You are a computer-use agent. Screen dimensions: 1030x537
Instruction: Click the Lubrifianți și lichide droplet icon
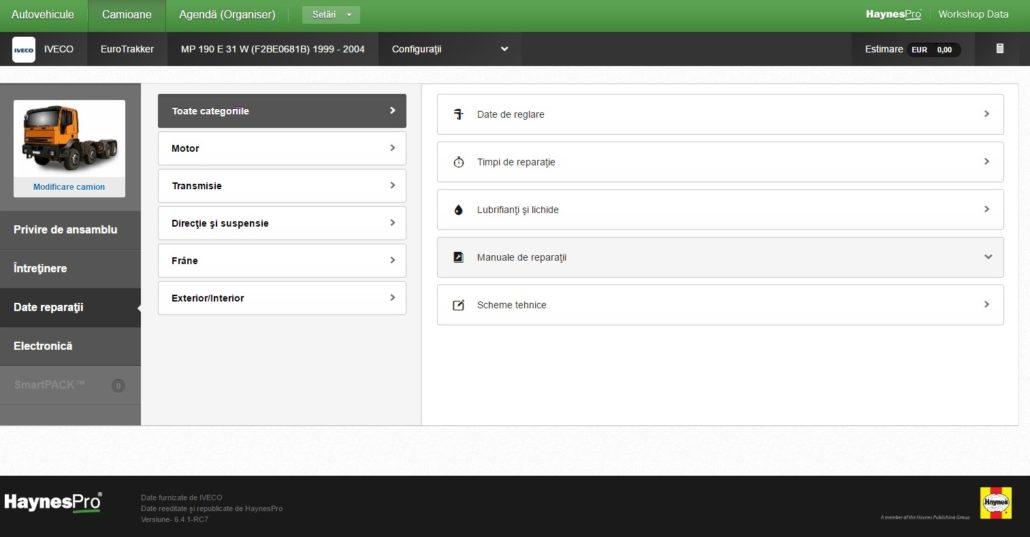(459, 210)
